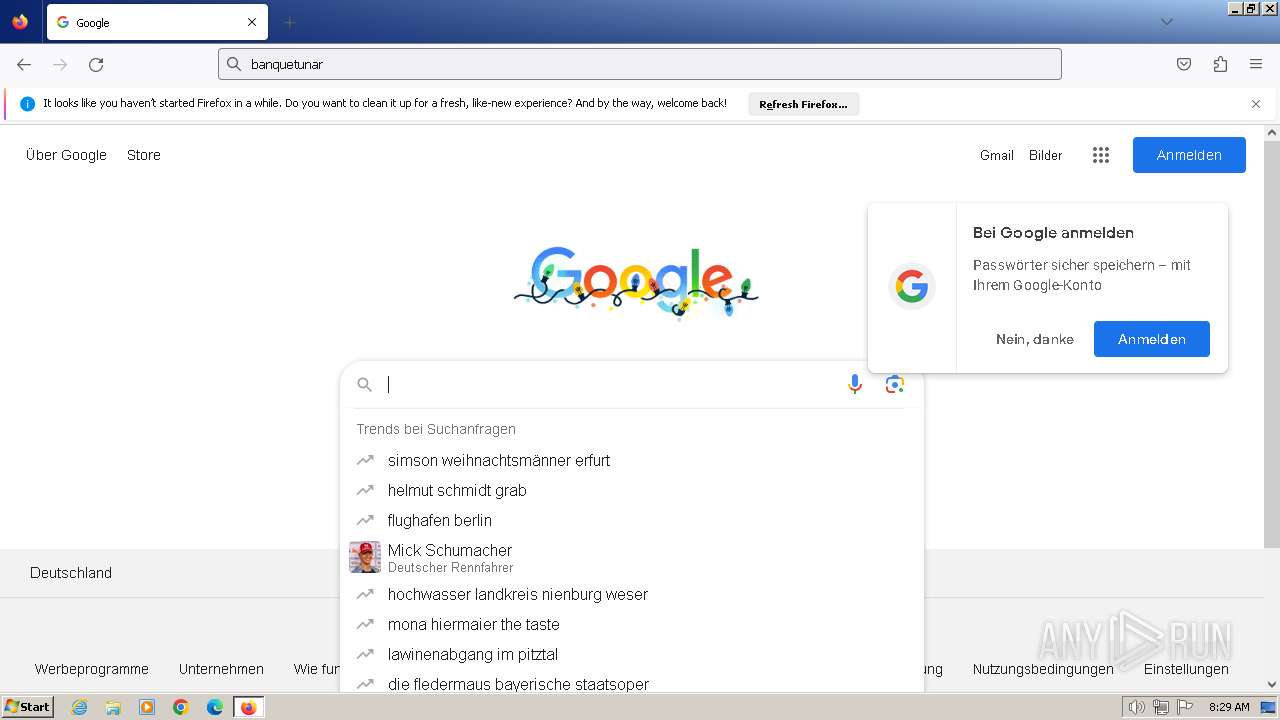Focus the address bar showing banquetunar
The image size is (1280, 720).
[x=640, y=64]
